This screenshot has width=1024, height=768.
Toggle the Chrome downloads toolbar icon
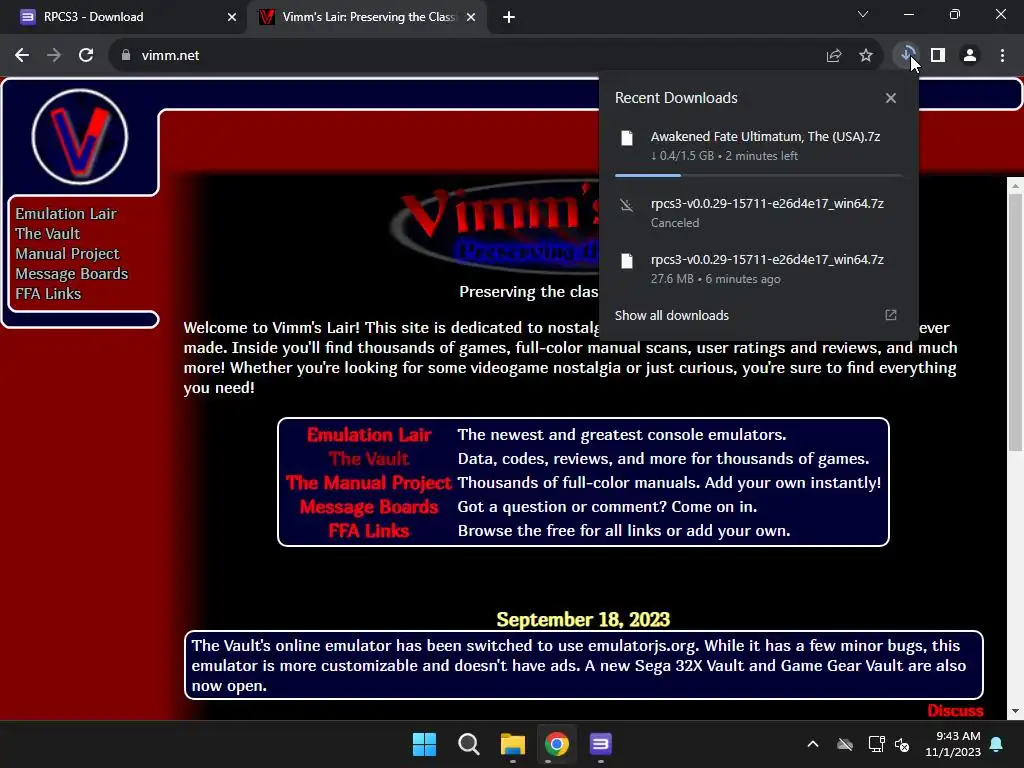(x=906, y=55)
